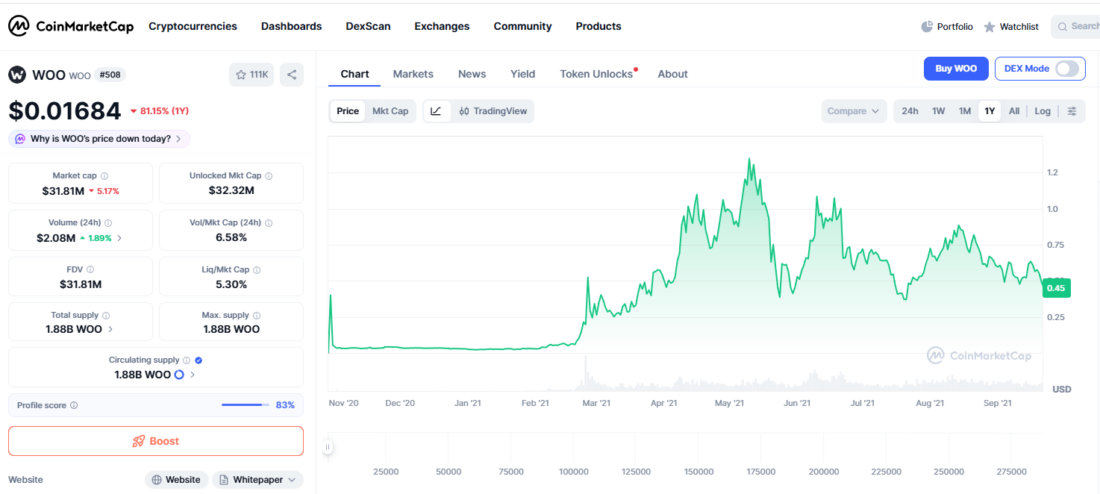Expand the Whitepaper dropdown
This screenshot has width=1100, height=494.
pyautogui.click(x=257, y=480)
